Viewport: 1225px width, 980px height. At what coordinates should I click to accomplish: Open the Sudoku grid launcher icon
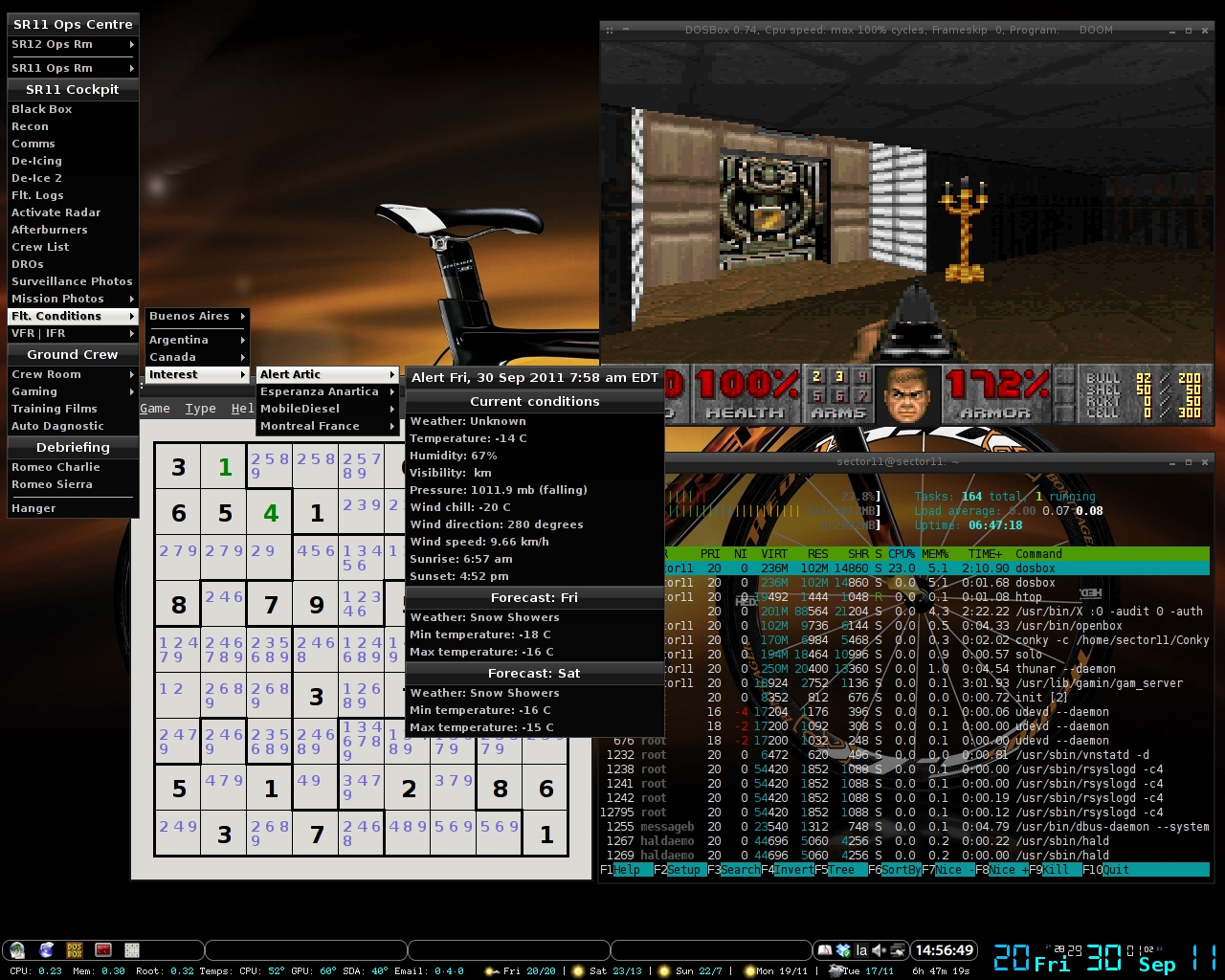132,950
